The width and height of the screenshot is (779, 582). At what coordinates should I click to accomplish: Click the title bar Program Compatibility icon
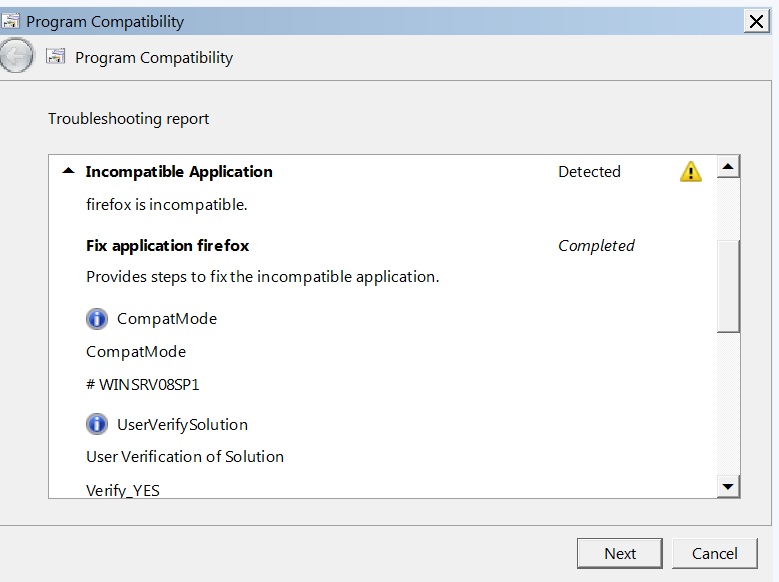pos(11,21)
